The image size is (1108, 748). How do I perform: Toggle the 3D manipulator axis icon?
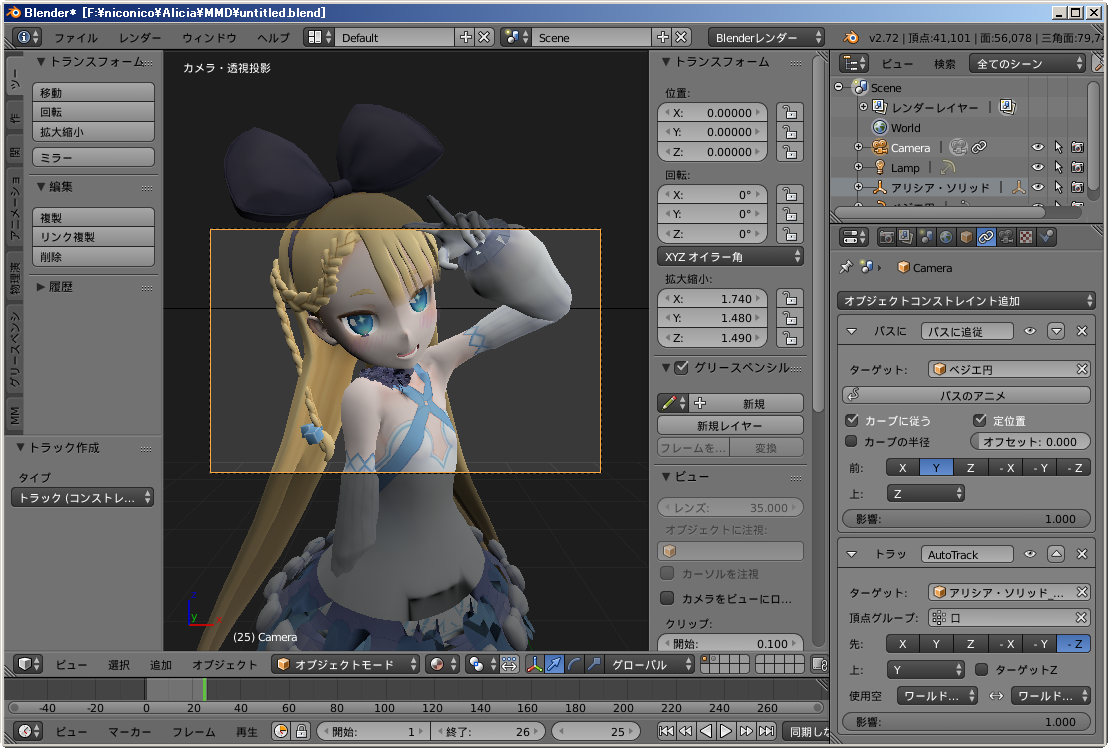[x=534, y=665]
